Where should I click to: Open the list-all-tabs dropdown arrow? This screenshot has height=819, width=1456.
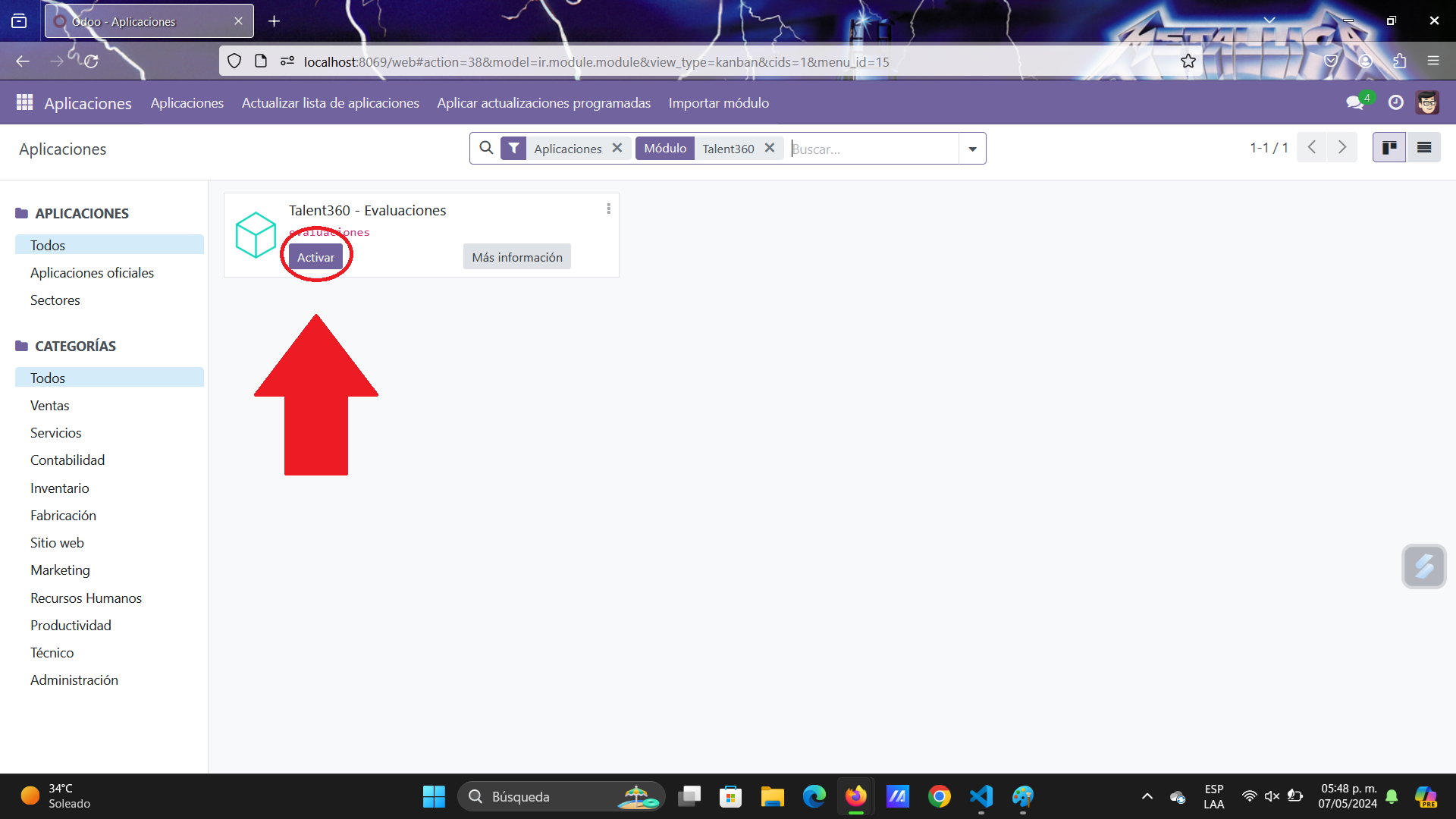[1269, 20]
